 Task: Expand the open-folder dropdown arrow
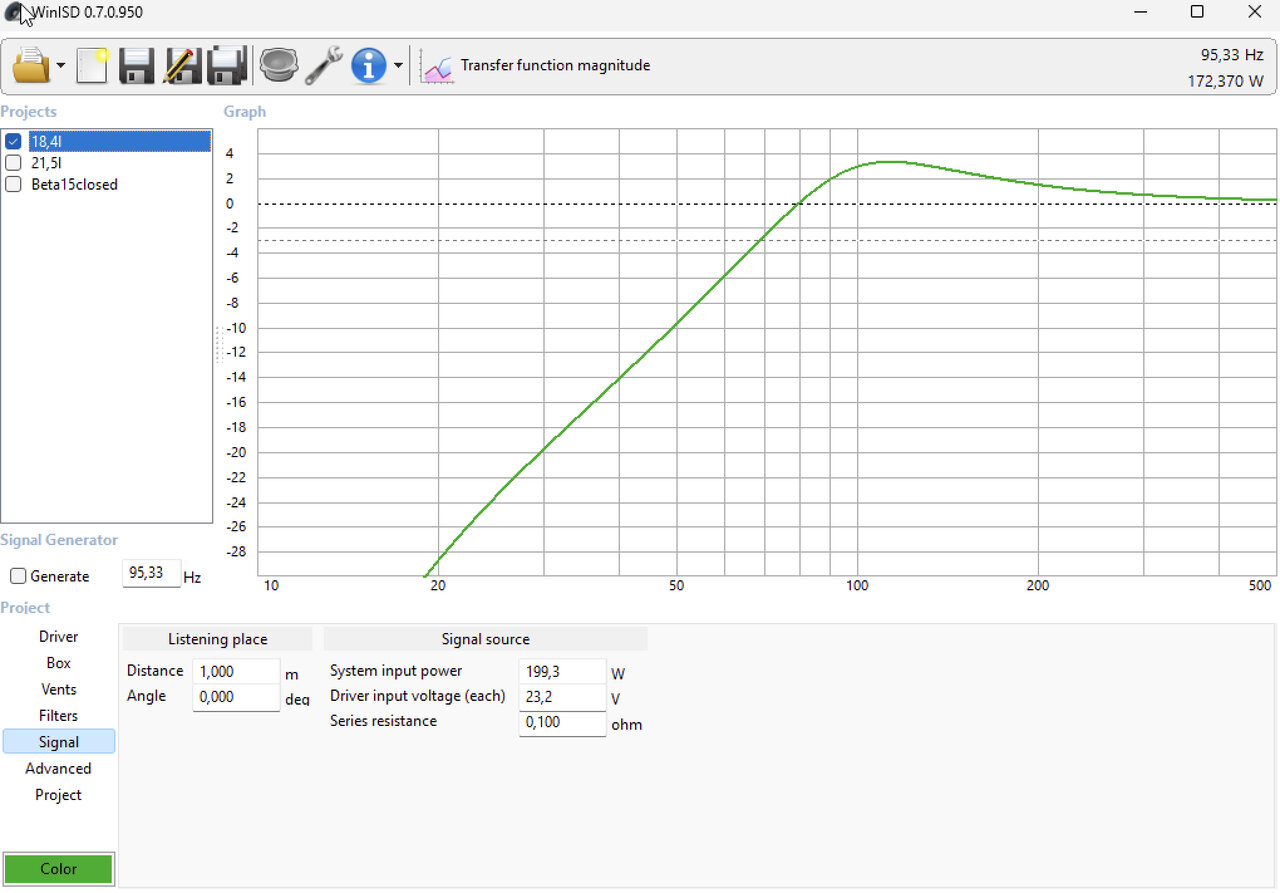61,66
